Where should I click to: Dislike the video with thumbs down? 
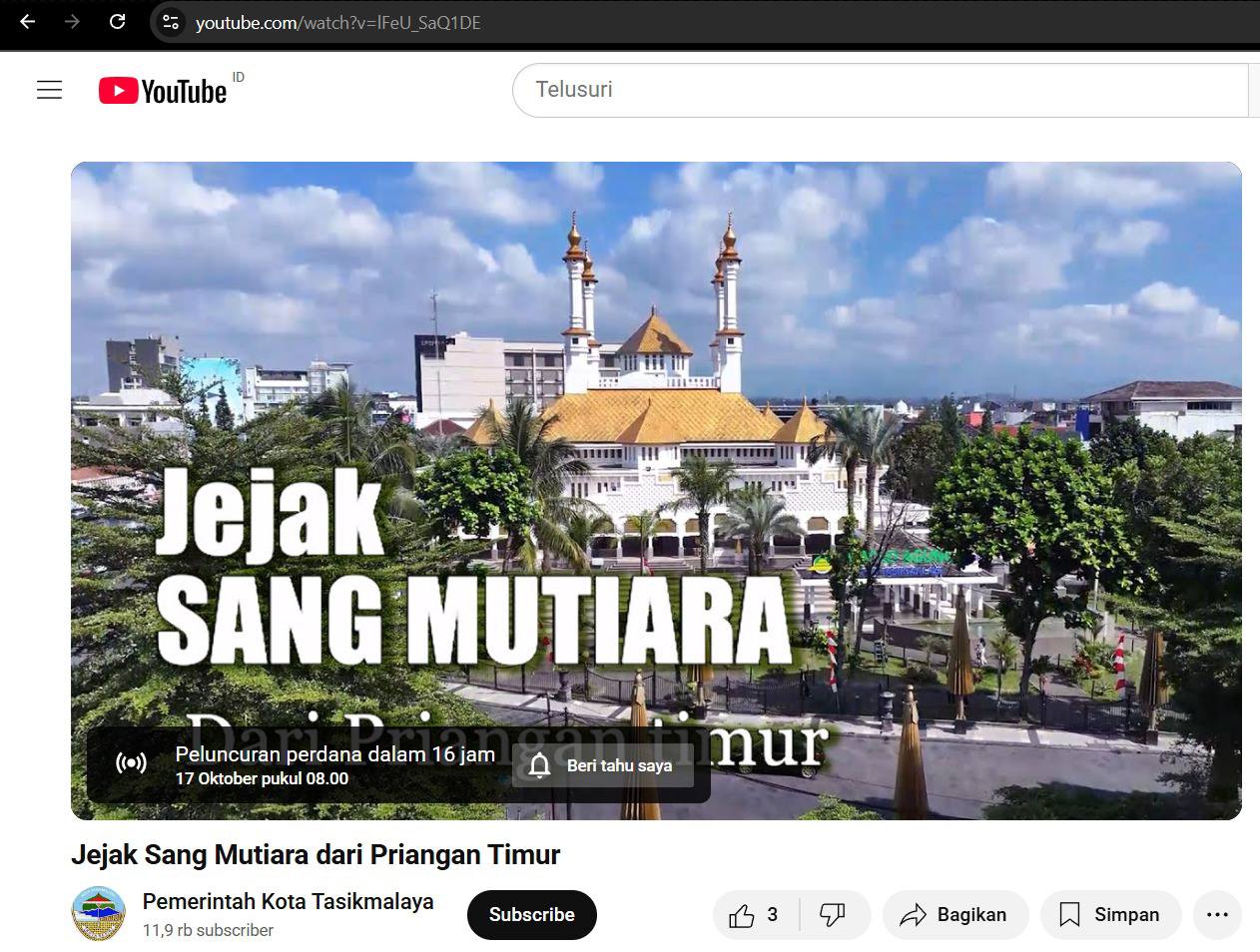pos(833,915)
